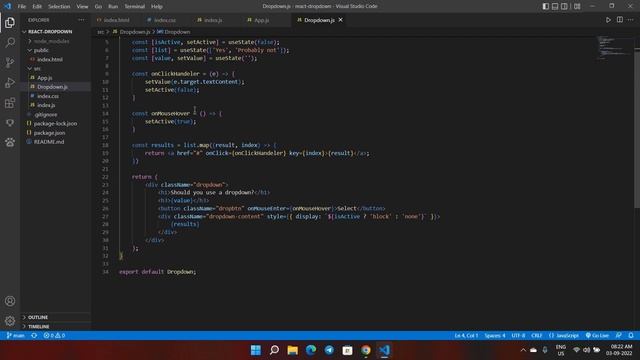Toggle primary side bar layout icon
This screenshot has height=360, width=640.
(546, 6)
